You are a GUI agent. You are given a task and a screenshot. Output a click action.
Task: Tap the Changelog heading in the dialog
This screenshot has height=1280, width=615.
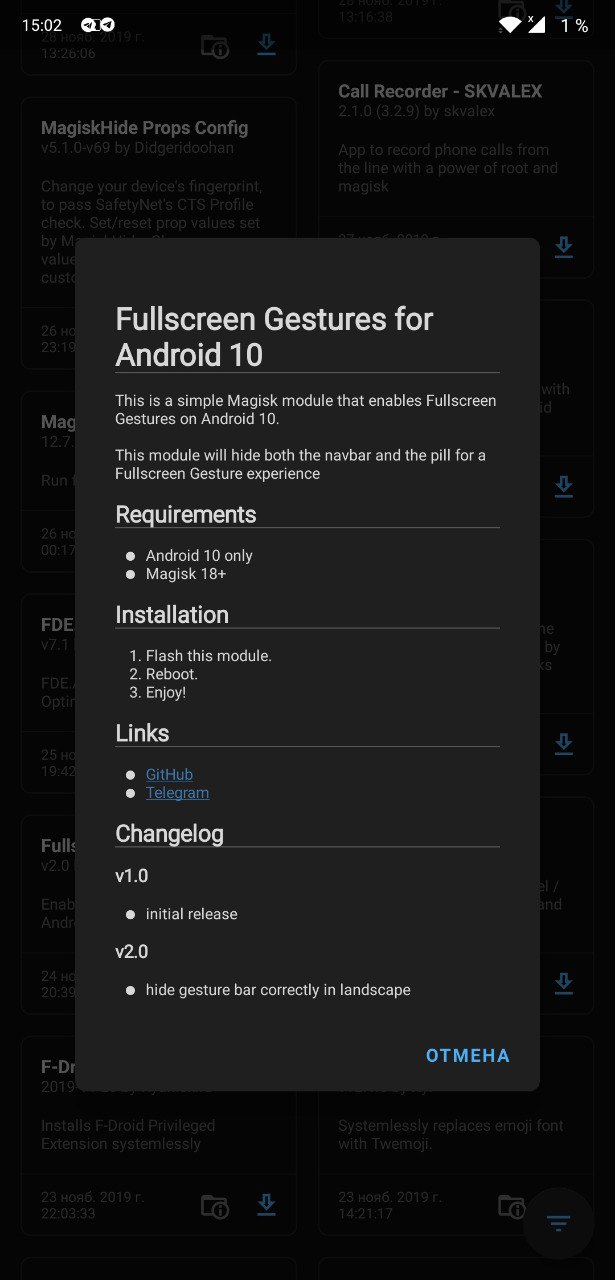(x=169, y=834)
